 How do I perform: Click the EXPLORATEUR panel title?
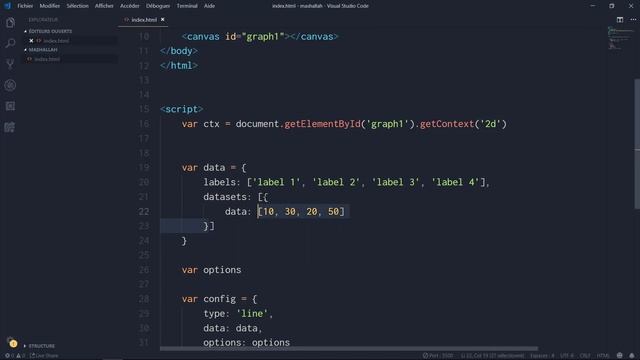pos(43,20)
